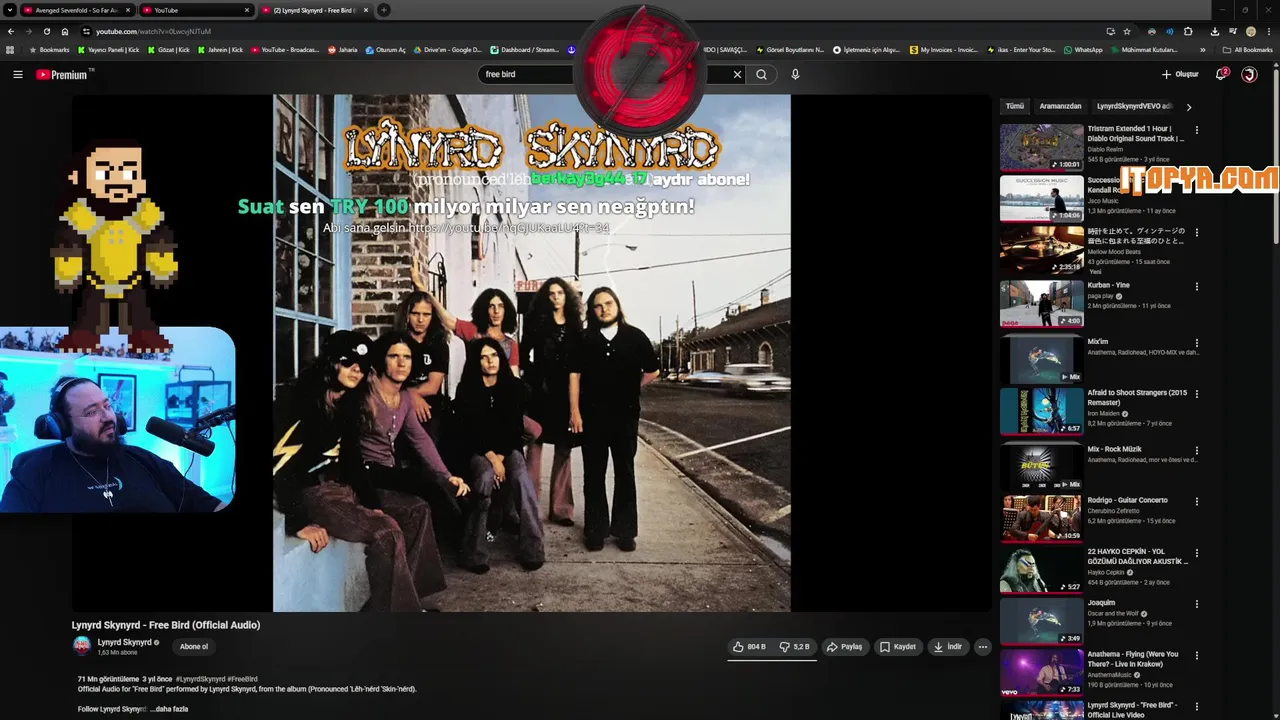
Task: Go to YouTube Premium home logo
Action: [x=62, y=74]
